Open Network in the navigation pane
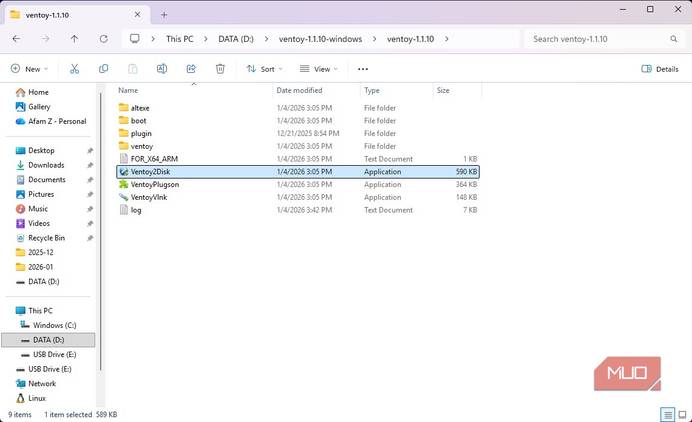Viewport: 692px width, 422px height. [x=42, y=384]
